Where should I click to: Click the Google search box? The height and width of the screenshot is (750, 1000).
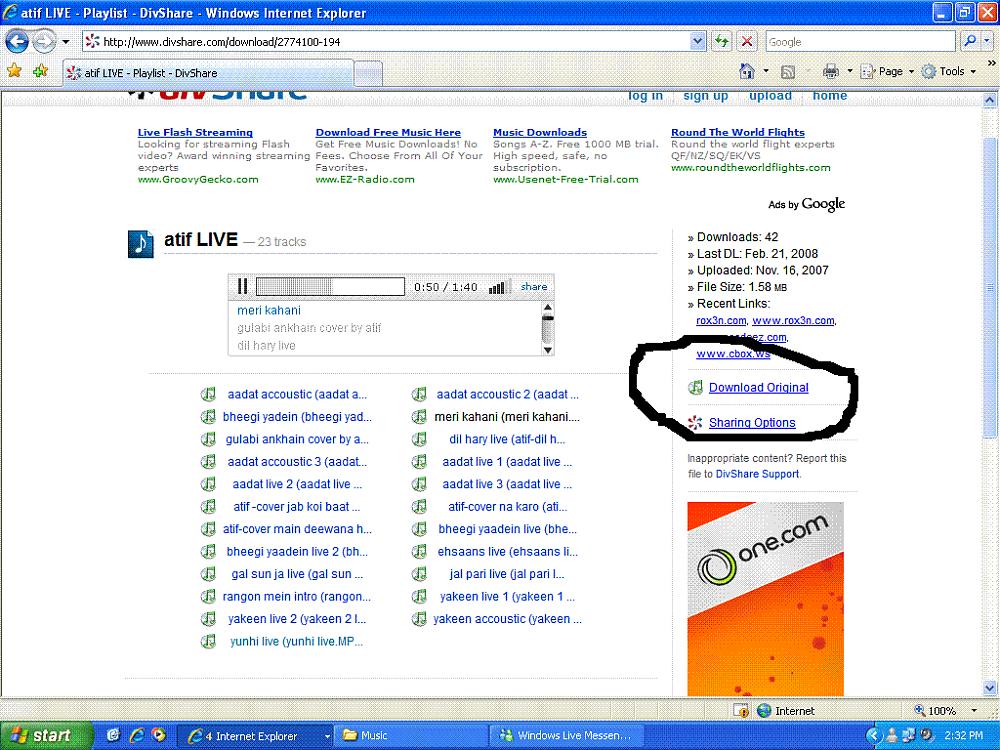point(860,42)
